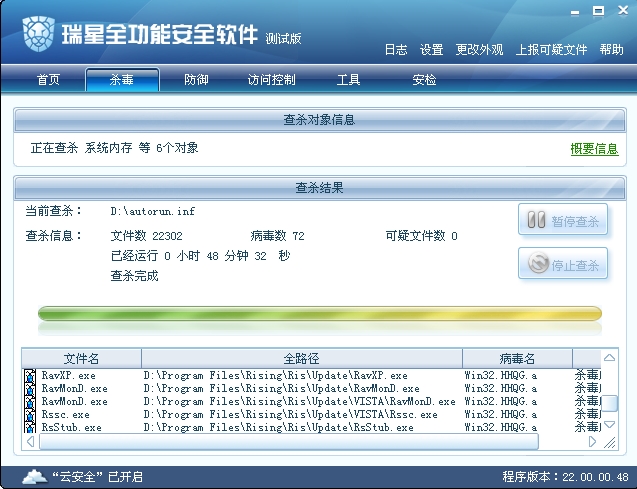
Task: Select the RavXP.exe file name
Action: [69, 376]
